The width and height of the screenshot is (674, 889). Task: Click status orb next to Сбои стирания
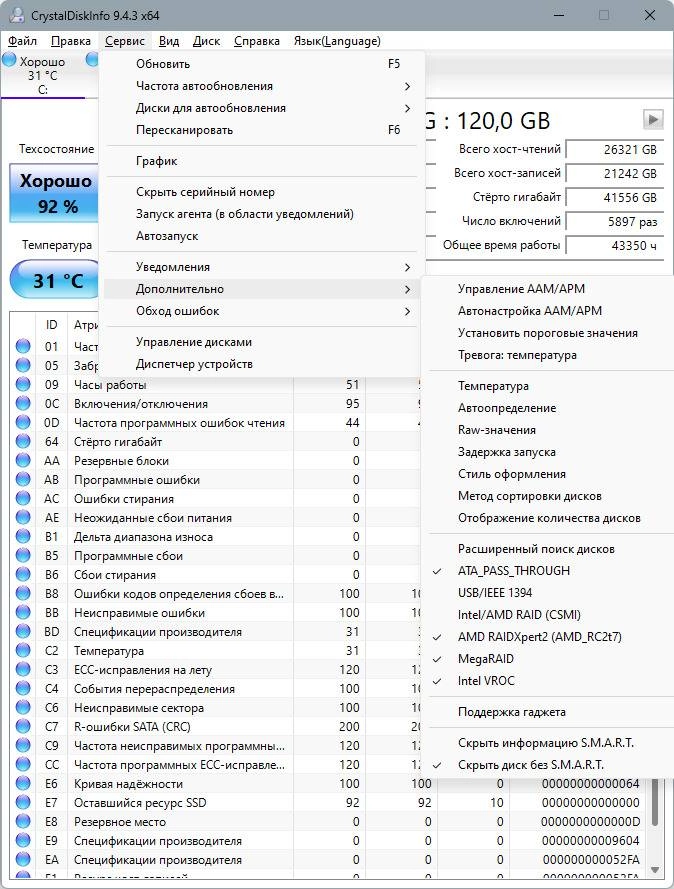tap(23, 574)
